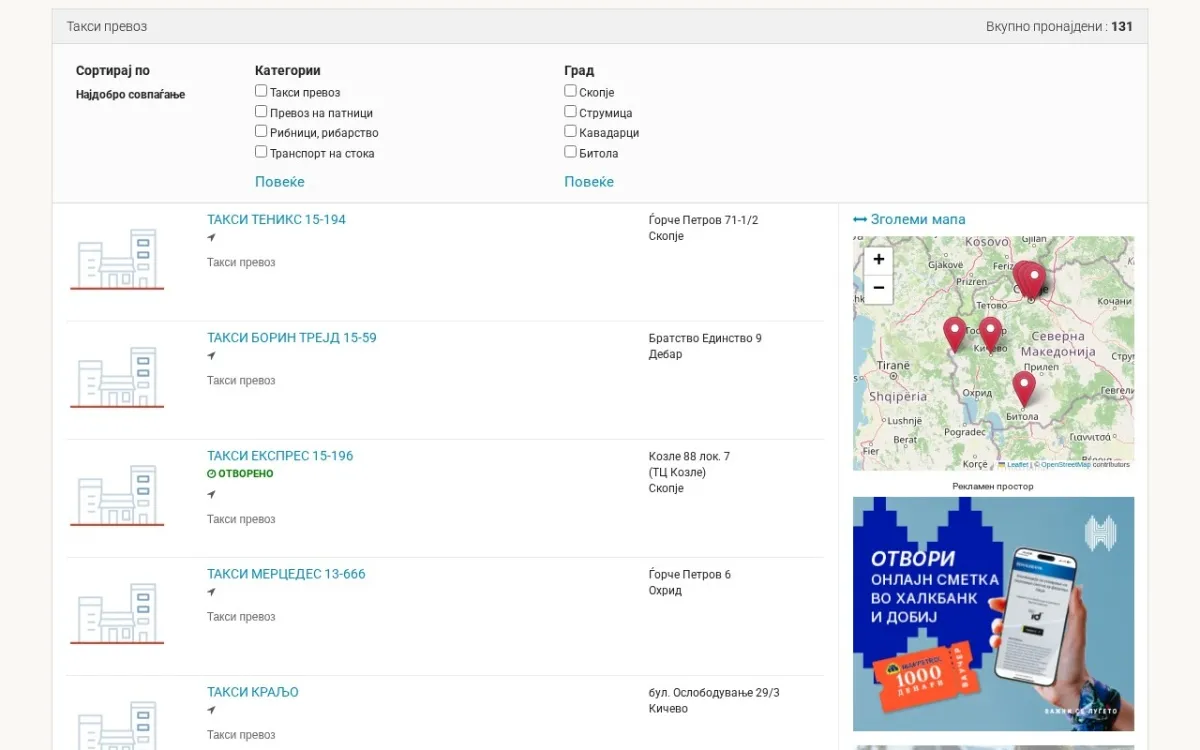1200x750 pixels.
Task: Click the location arrow under ТАКСИ ТЕНИКС 15-194
Action: pyautogui.click(x=211, y=238)
